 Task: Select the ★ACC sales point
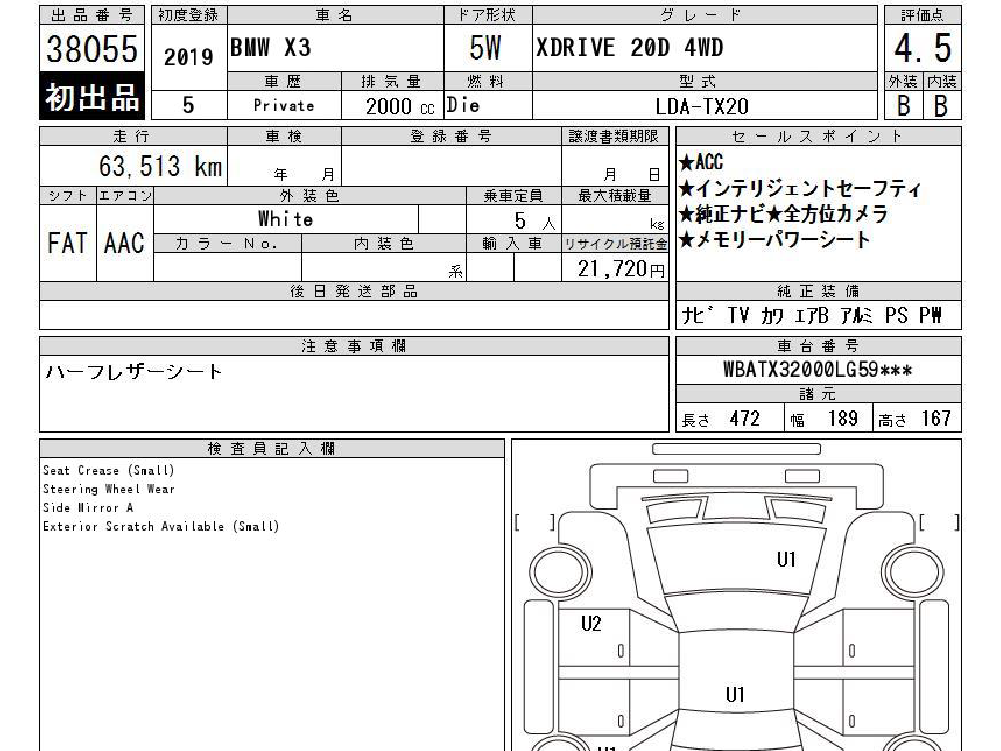(701, 162)
